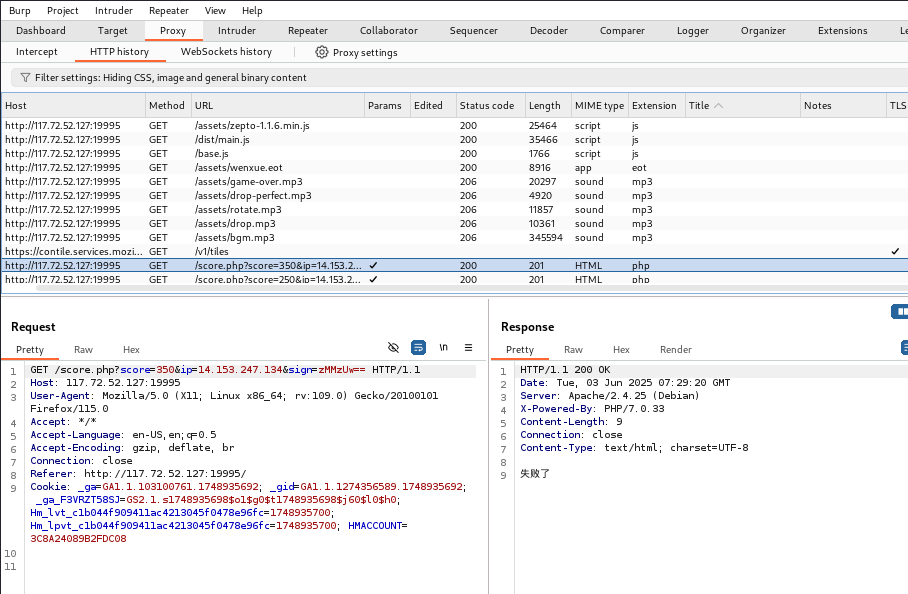Open Request editor hamburger menu
908x594 pixels.
click(468, 348)
